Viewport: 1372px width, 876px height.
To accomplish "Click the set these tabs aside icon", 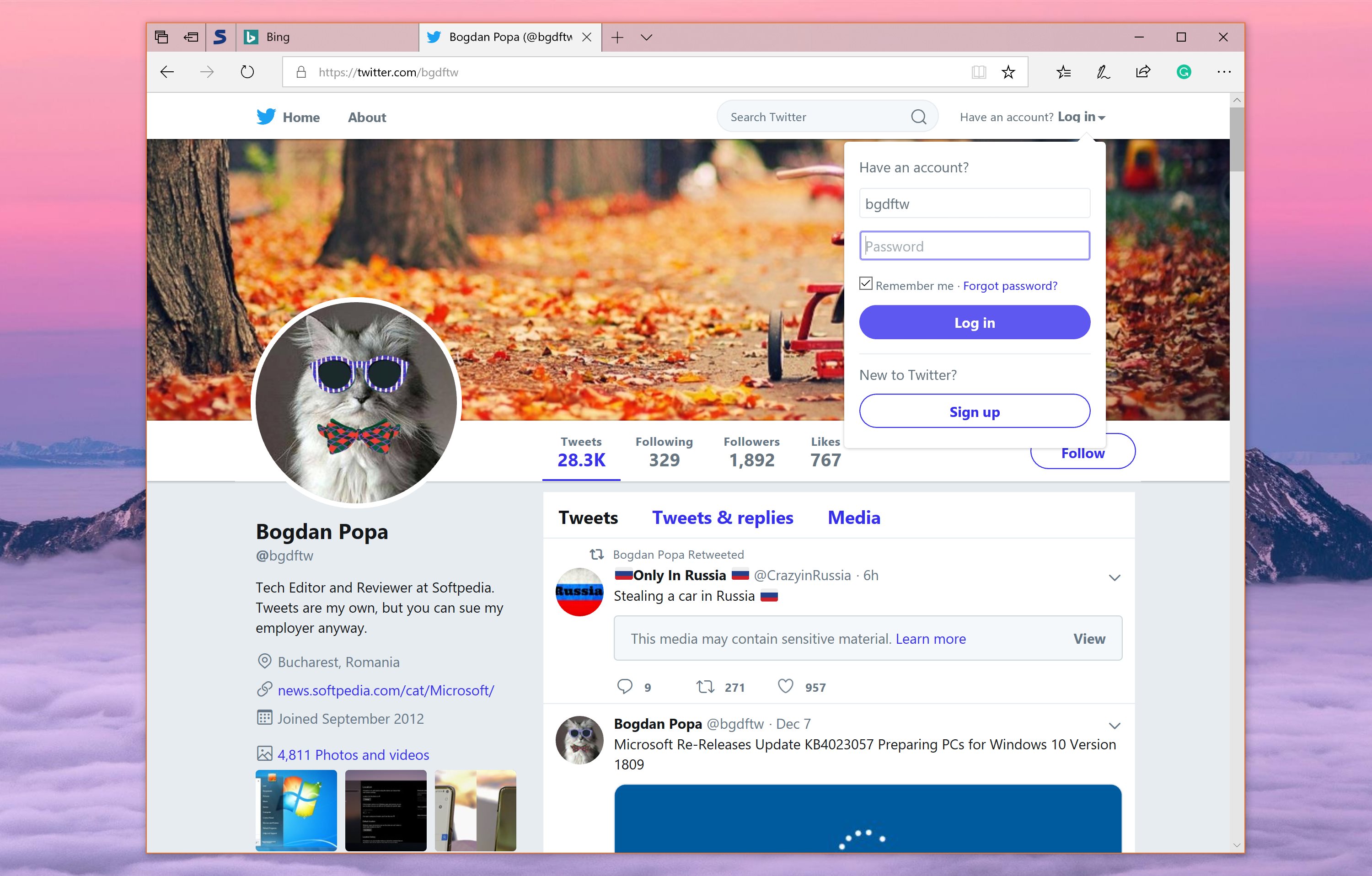I will (x=191, y=37).
